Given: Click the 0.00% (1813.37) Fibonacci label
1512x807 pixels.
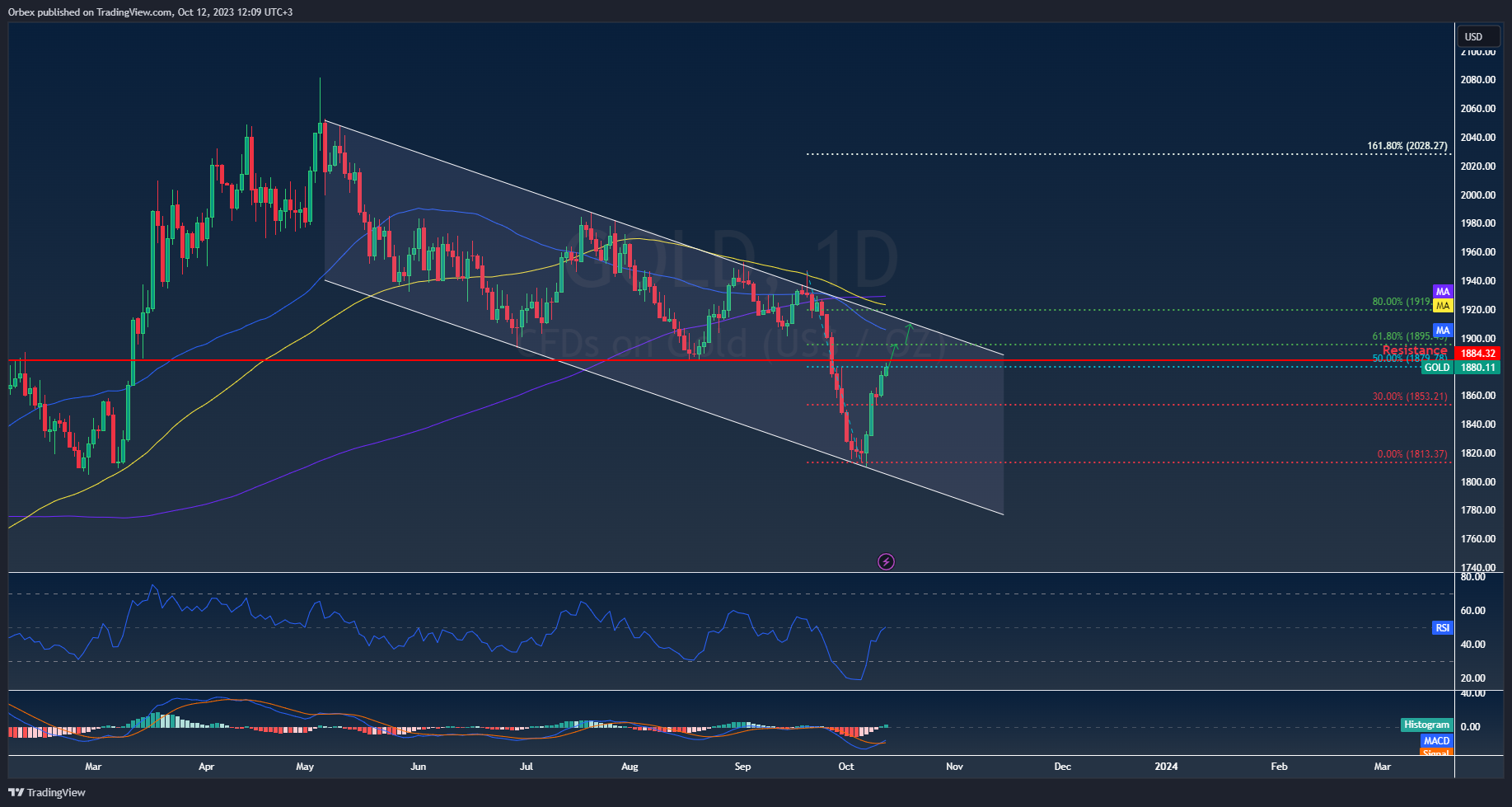Looking at the screenshot, I should point(1411,454).
